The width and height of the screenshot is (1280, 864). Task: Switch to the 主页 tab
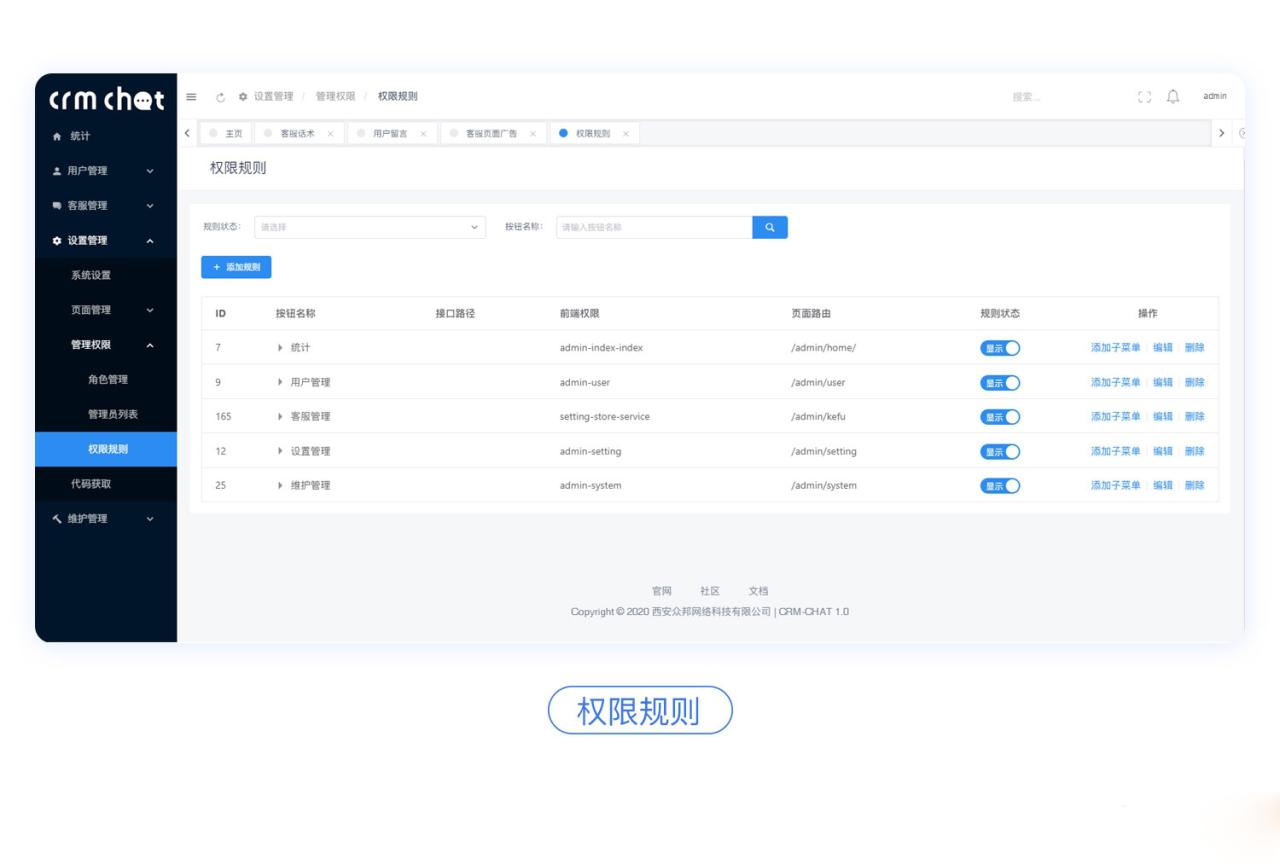point(234,133)
